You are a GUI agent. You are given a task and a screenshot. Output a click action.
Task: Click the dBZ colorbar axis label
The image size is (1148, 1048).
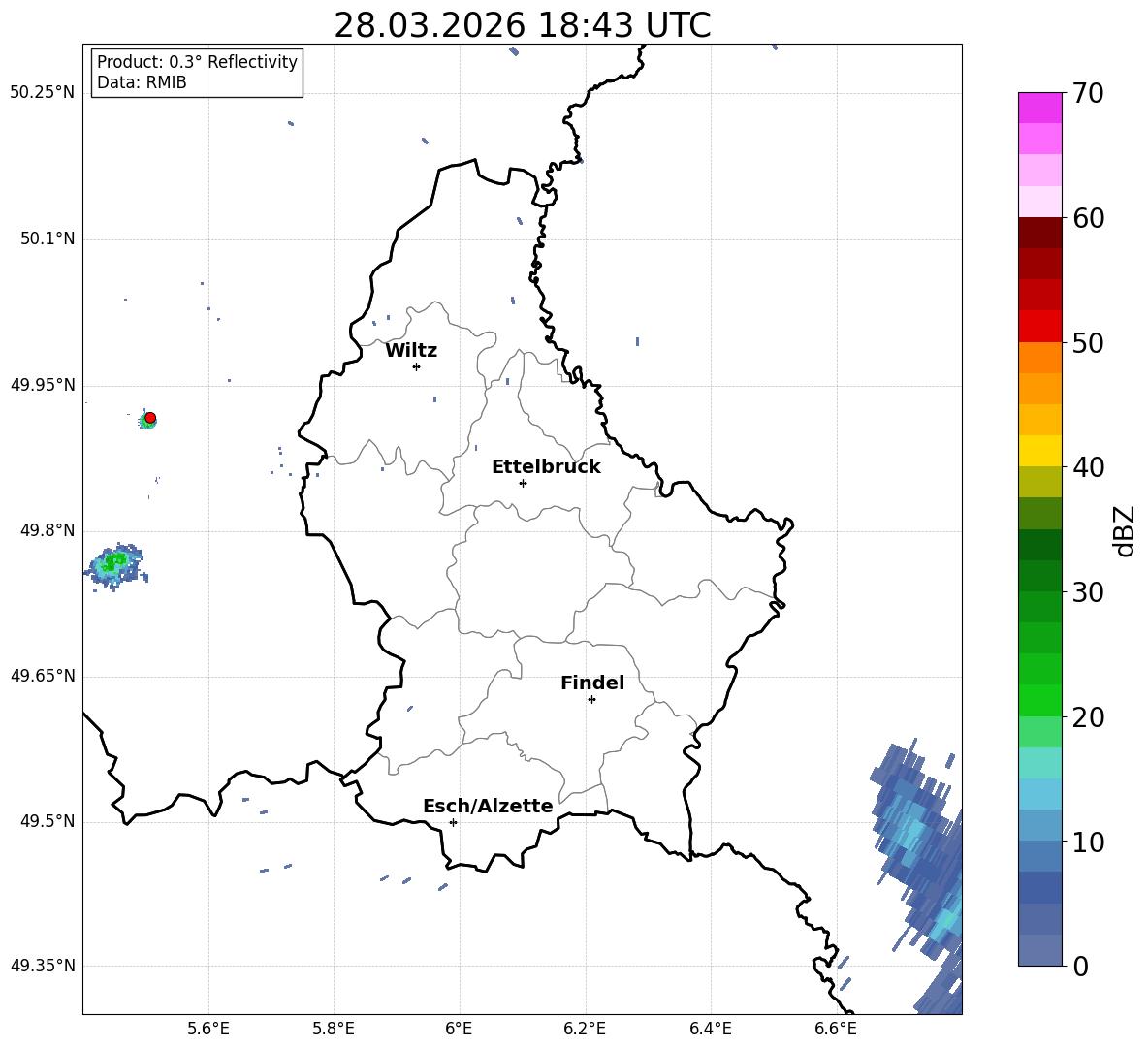pyautogui.click(x=1126, y=530)
